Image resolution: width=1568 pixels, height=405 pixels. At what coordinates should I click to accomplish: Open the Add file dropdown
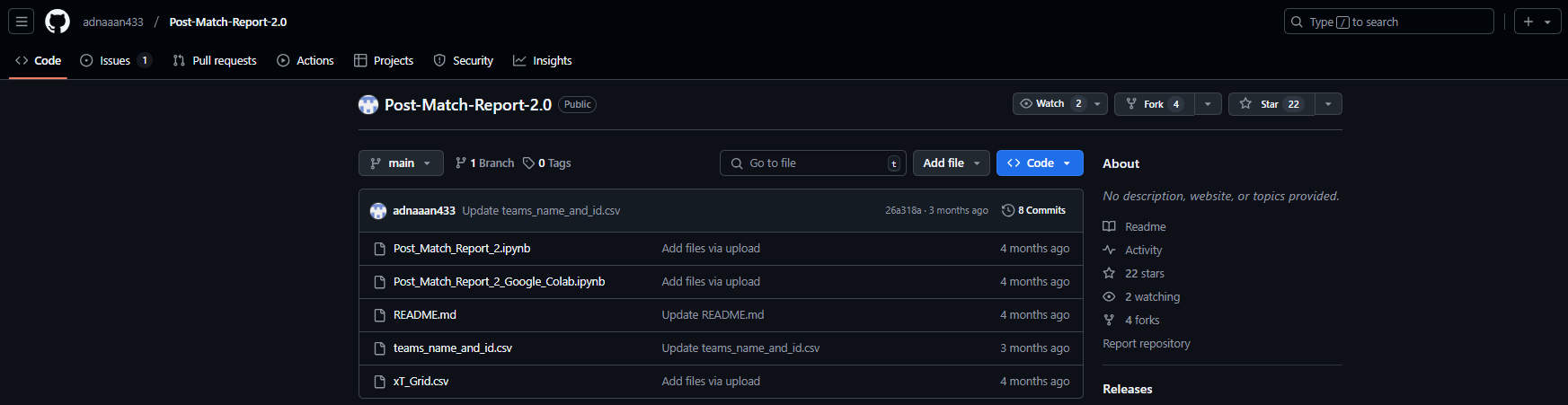(x=951, y=163)
